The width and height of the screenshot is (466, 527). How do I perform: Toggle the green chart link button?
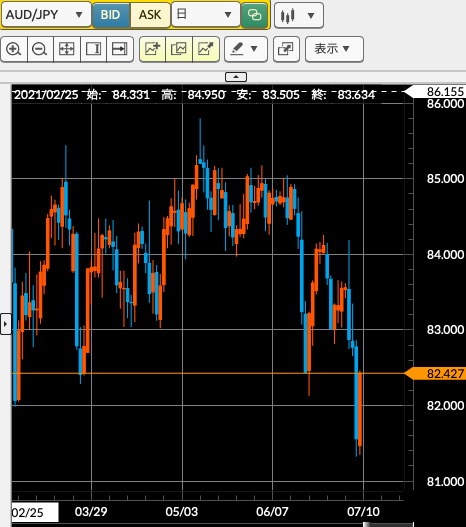(254, 15)
